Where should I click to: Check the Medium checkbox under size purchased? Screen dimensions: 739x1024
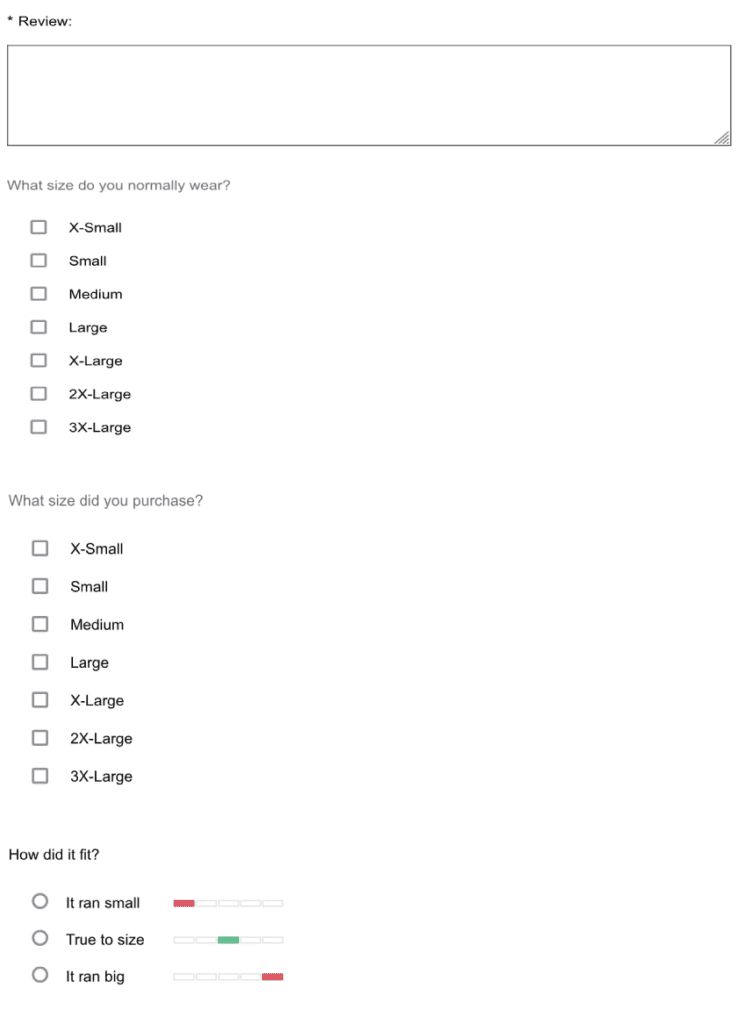pyautogui.click(x=39, y=624)
